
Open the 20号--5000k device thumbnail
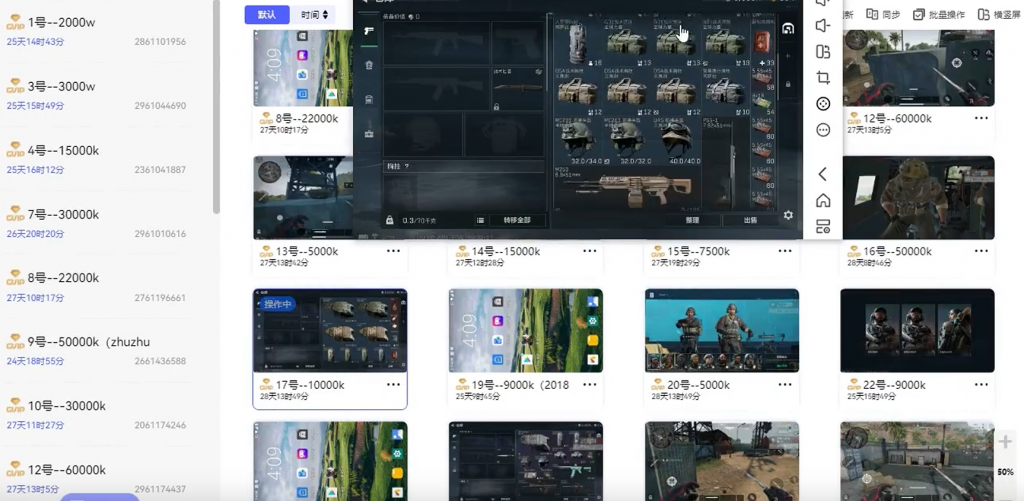tap(721, 331)
